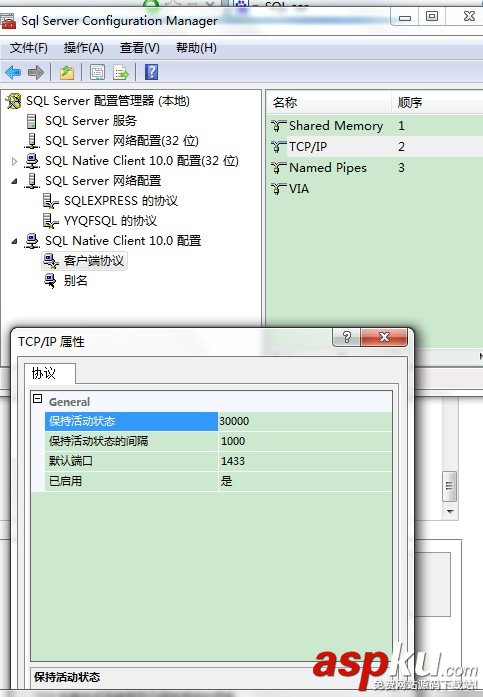483x697 pixels.
Task: Select SQL Server 服务 in the tree
Action: click(x=91, y=121)
